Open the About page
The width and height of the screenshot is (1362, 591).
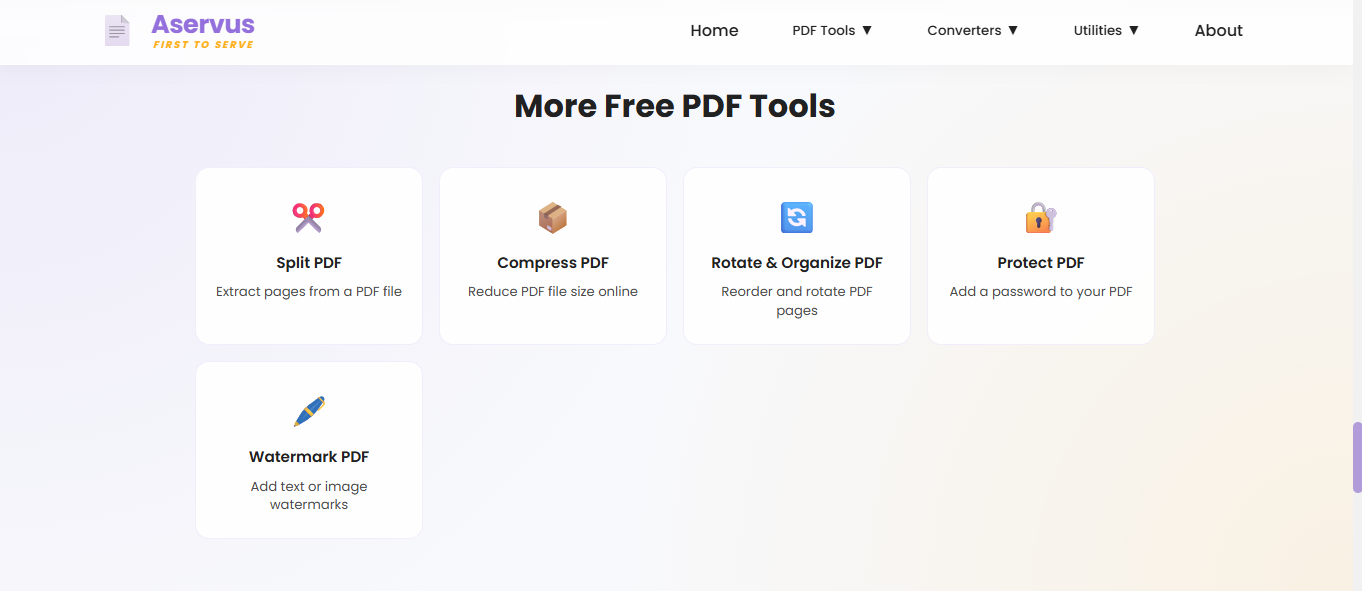click(x=1218, y=30)
